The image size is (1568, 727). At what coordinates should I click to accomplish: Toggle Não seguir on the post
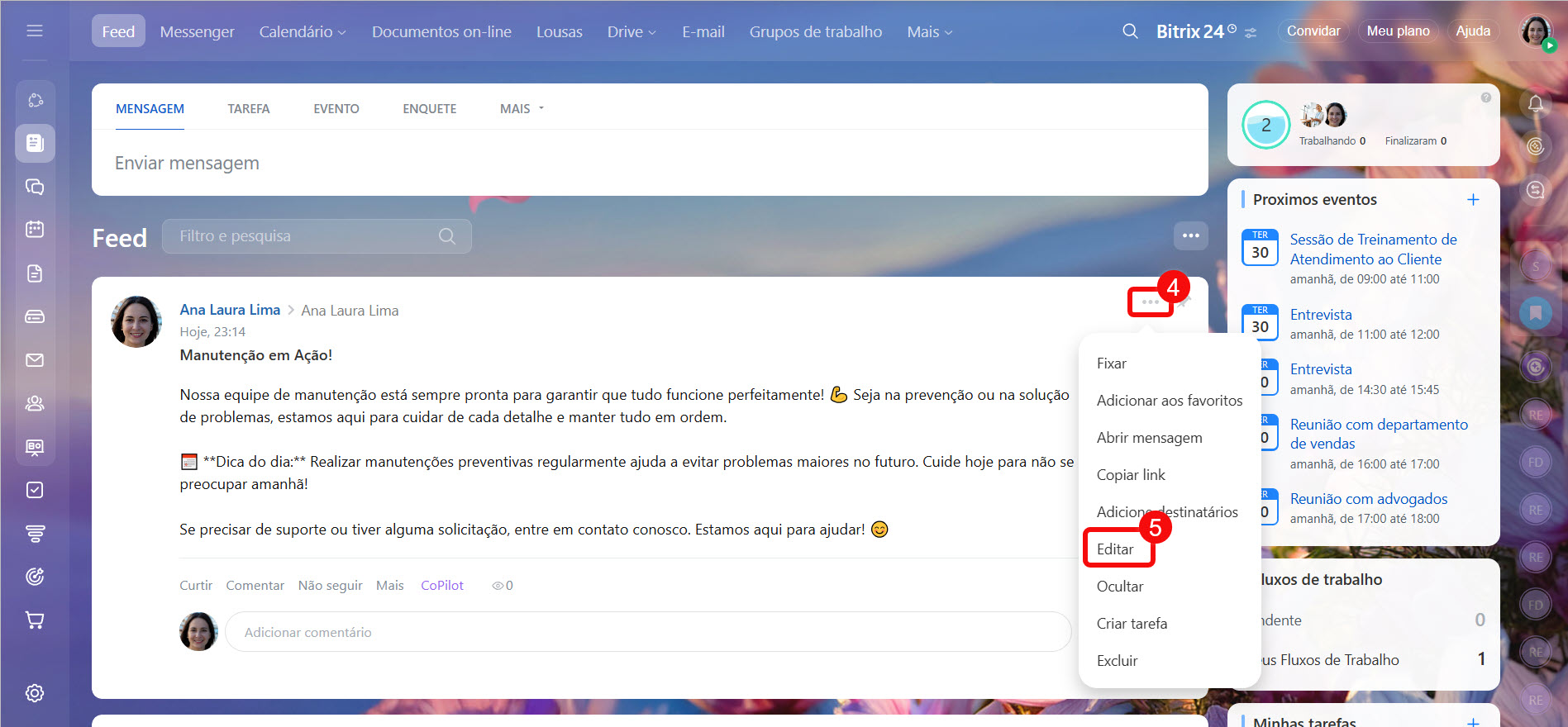pos(330,586)
